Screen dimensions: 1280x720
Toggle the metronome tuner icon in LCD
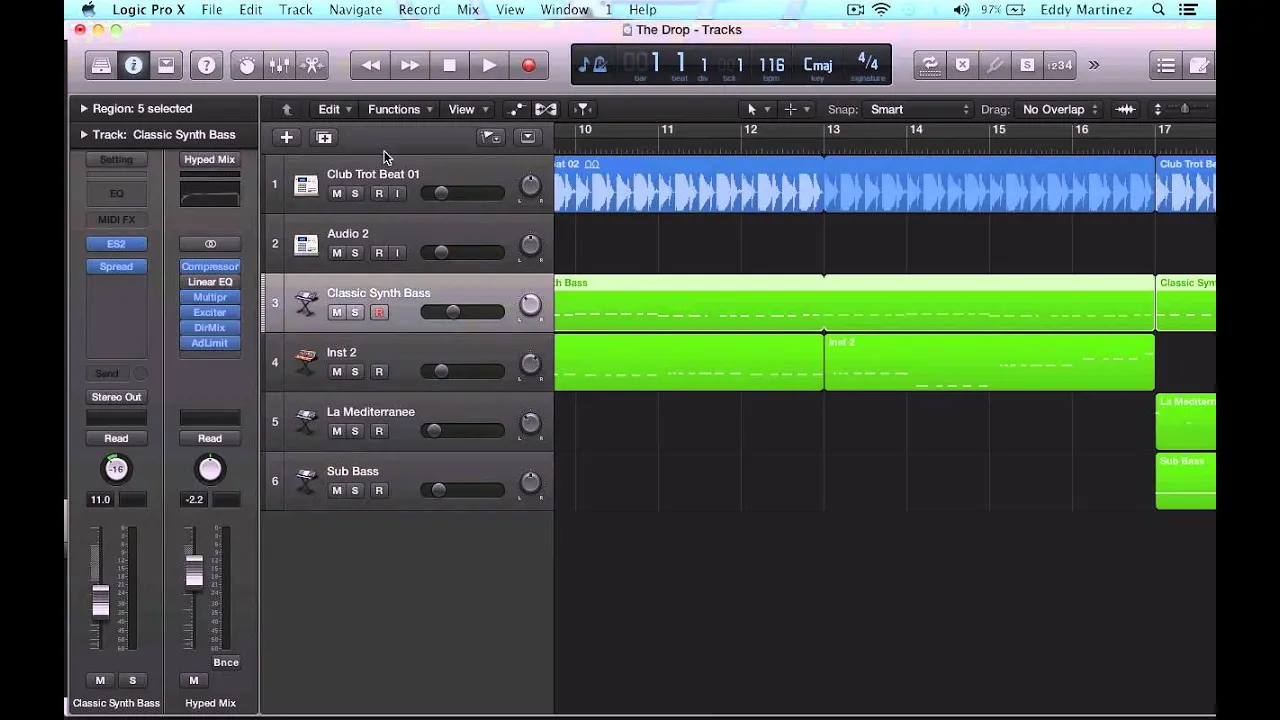(593, 65)
